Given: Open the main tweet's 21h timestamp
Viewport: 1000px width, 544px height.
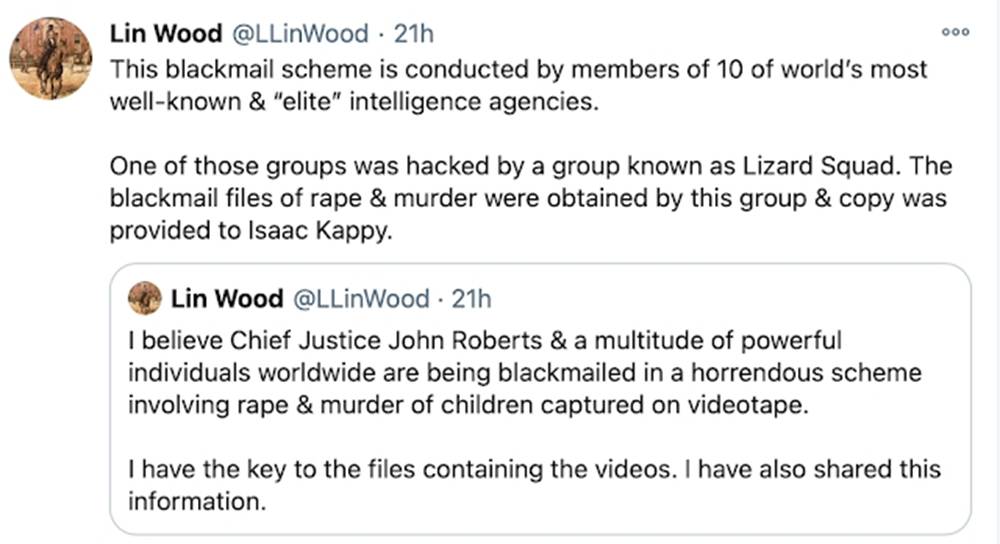Looking at the screenshot, I should [x=414, y=33].
